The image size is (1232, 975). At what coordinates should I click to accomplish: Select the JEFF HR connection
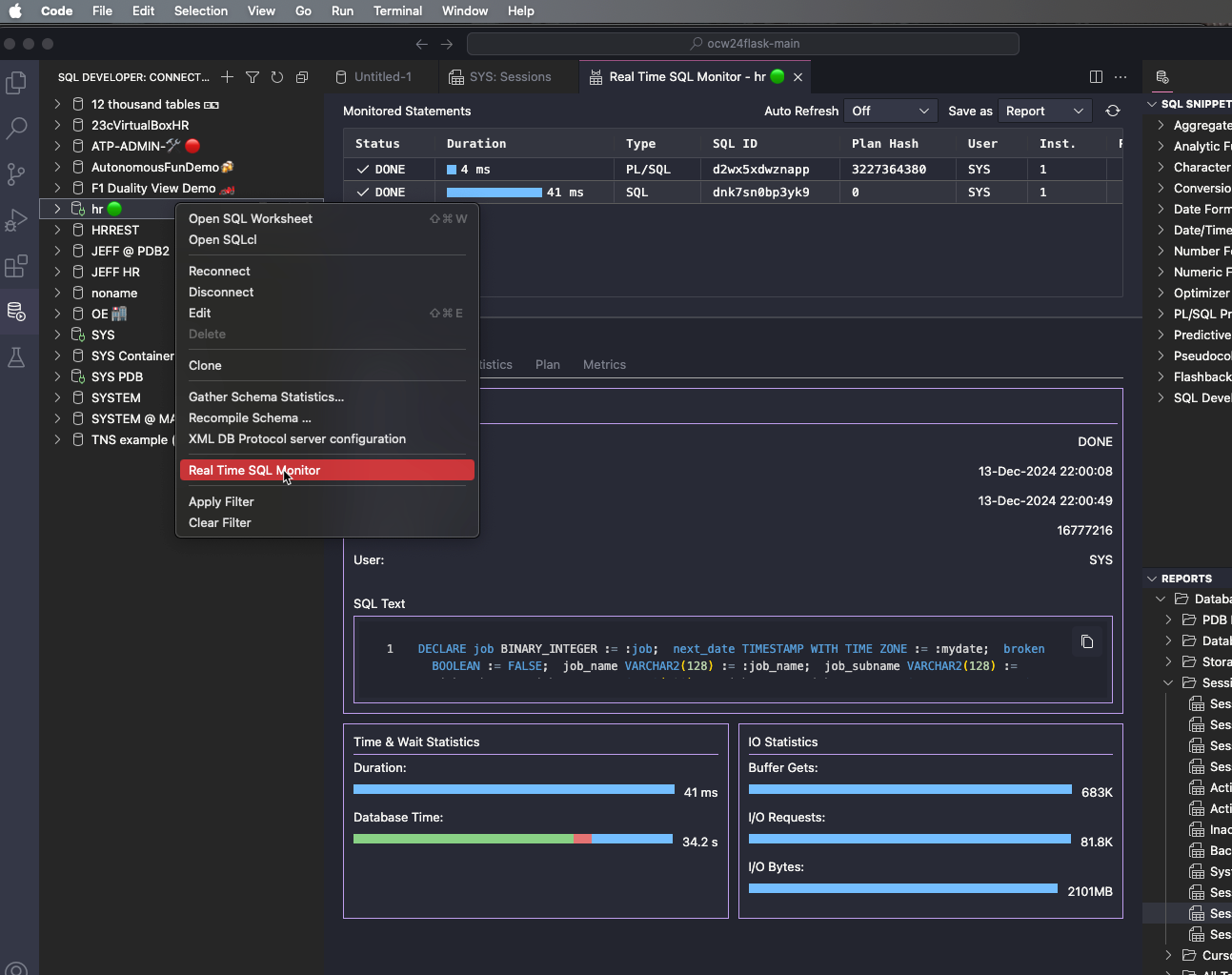click(x=115, y=272)
